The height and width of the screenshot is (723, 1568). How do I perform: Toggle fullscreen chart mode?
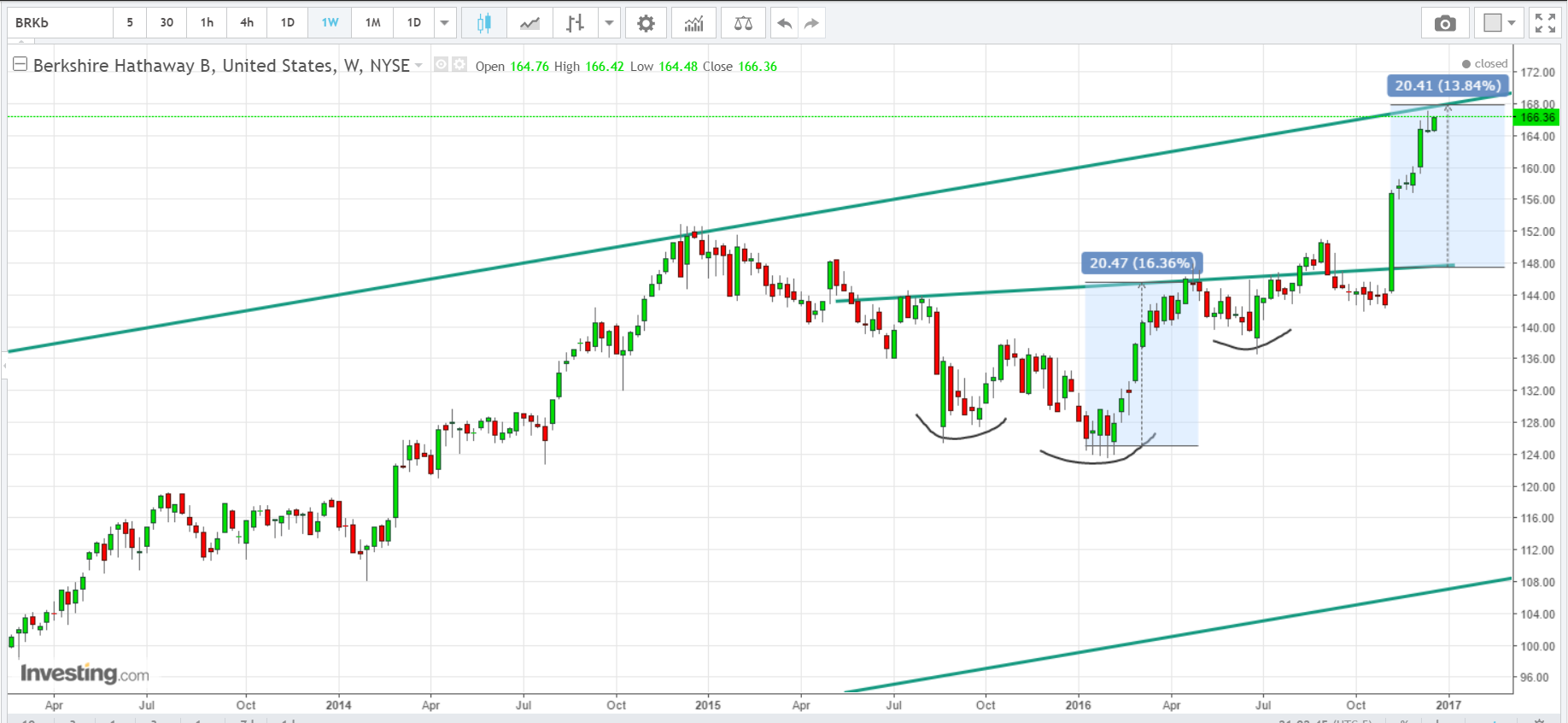[1545, 23]
